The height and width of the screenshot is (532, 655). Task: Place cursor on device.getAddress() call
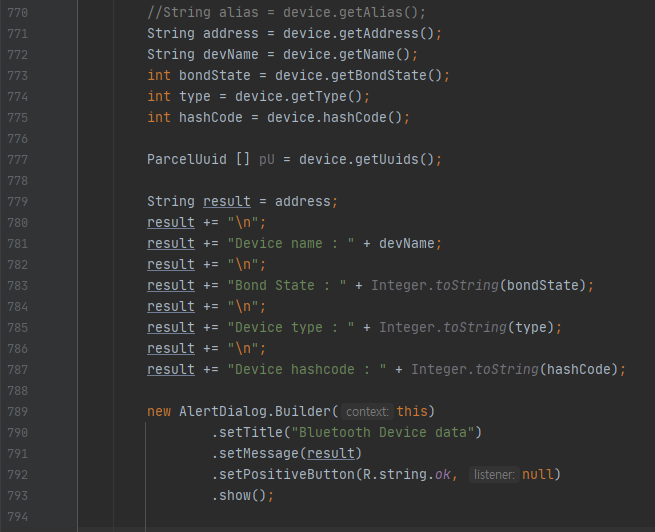(x=359, y=33)
